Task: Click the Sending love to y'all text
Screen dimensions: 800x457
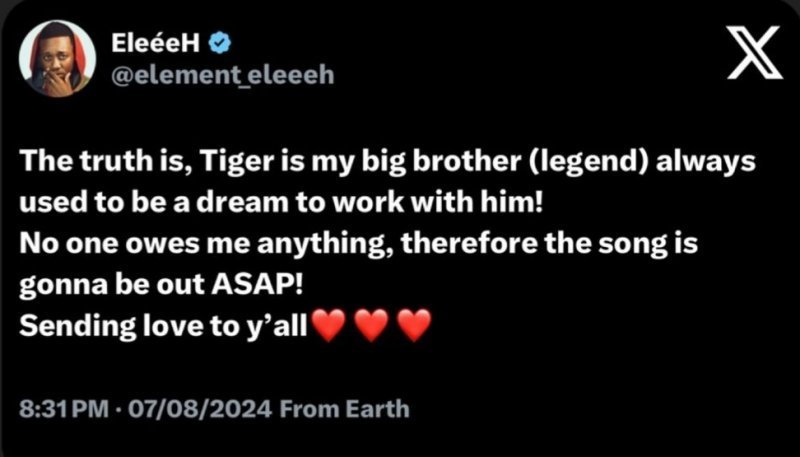Action: [x=162, y=323]
